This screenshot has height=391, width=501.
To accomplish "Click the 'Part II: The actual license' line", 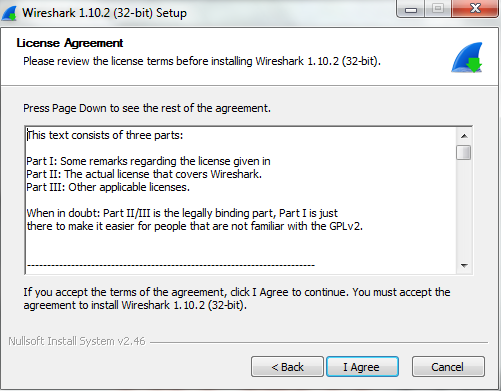I will (144, 174).
